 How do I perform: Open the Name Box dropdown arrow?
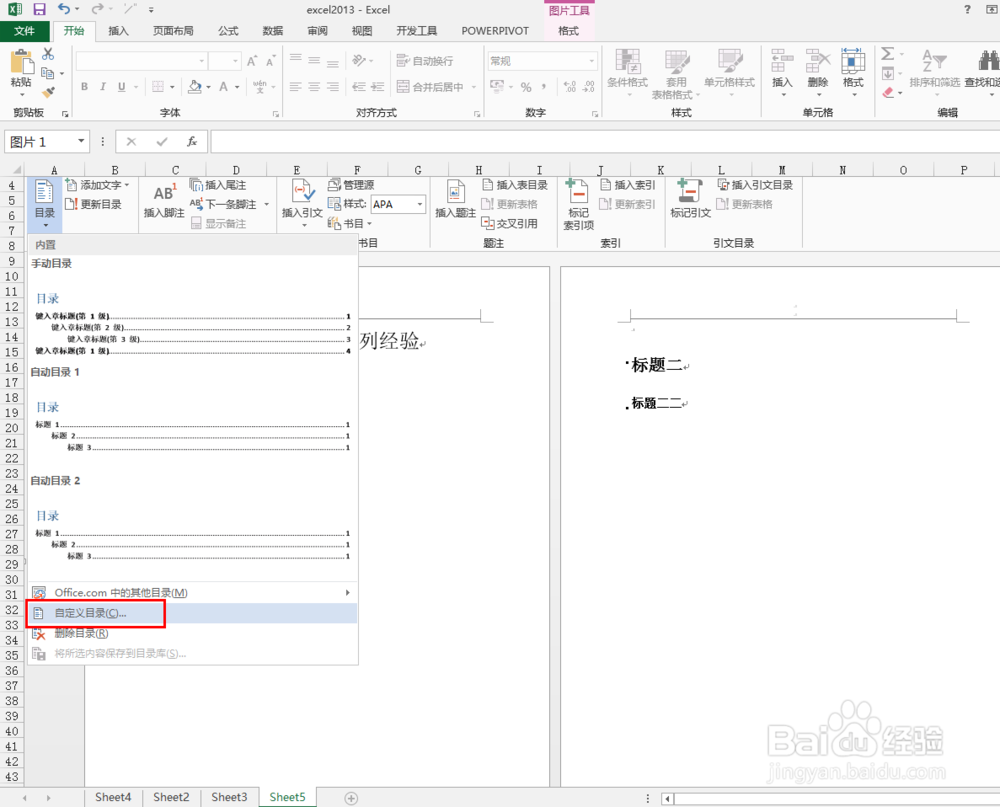81,141
